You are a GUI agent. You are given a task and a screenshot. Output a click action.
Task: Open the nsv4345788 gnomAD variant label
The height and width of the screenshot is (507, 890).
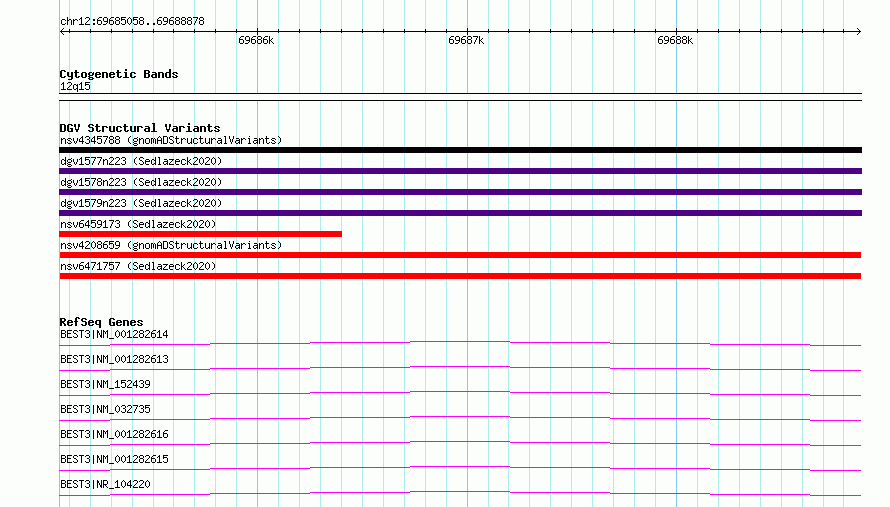click(x=171, y=140)
